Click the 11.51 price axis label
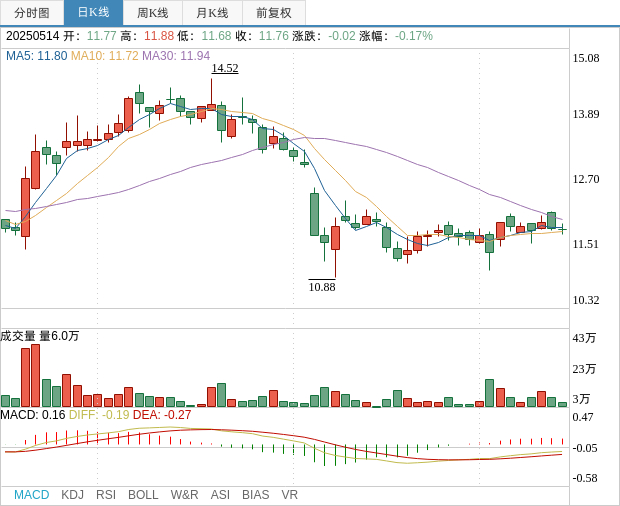Viewport: 620px width, 506px height. tap(586, 244)
